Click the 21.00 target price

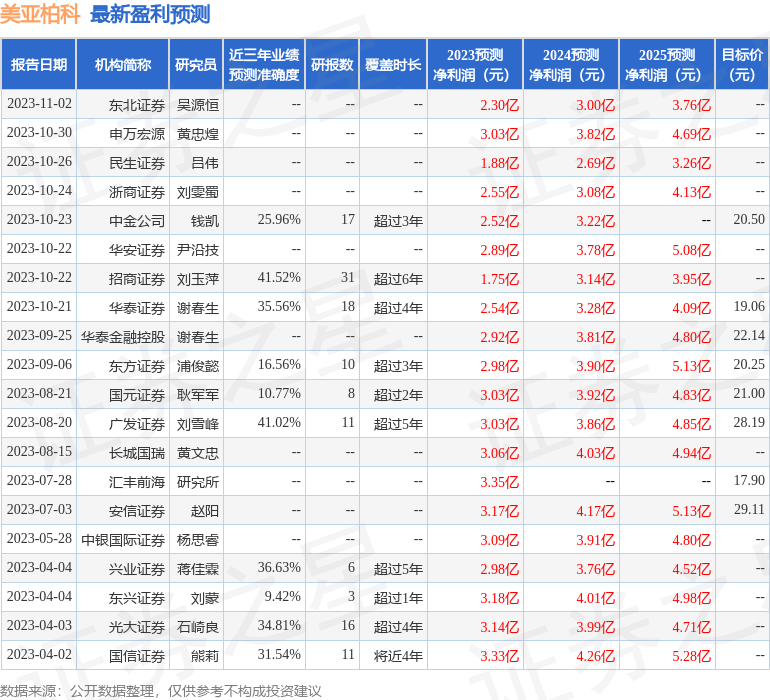click(x=749, y=393)
